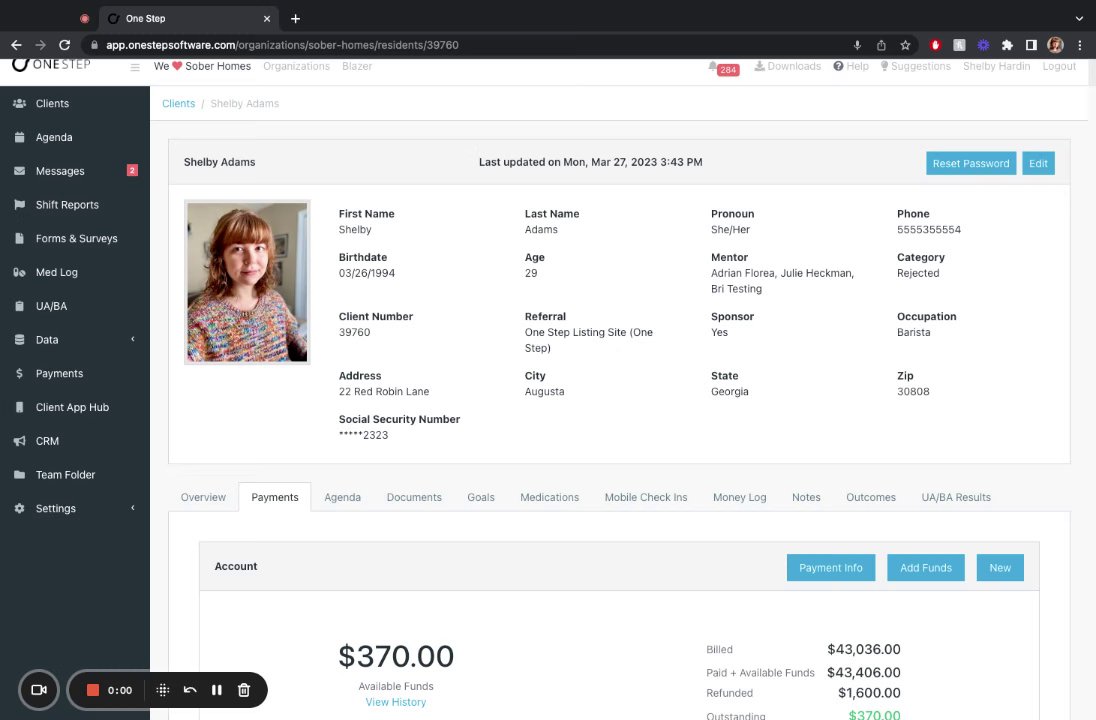The height and width of the screenshot is (720, 1096).
Task: Delete recording with trash icon
Action: [244, 690]
